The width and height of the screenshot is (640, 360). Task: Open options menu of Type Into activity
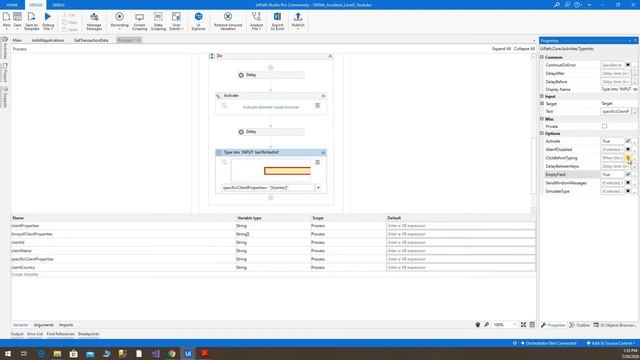(x=318, y=162)
